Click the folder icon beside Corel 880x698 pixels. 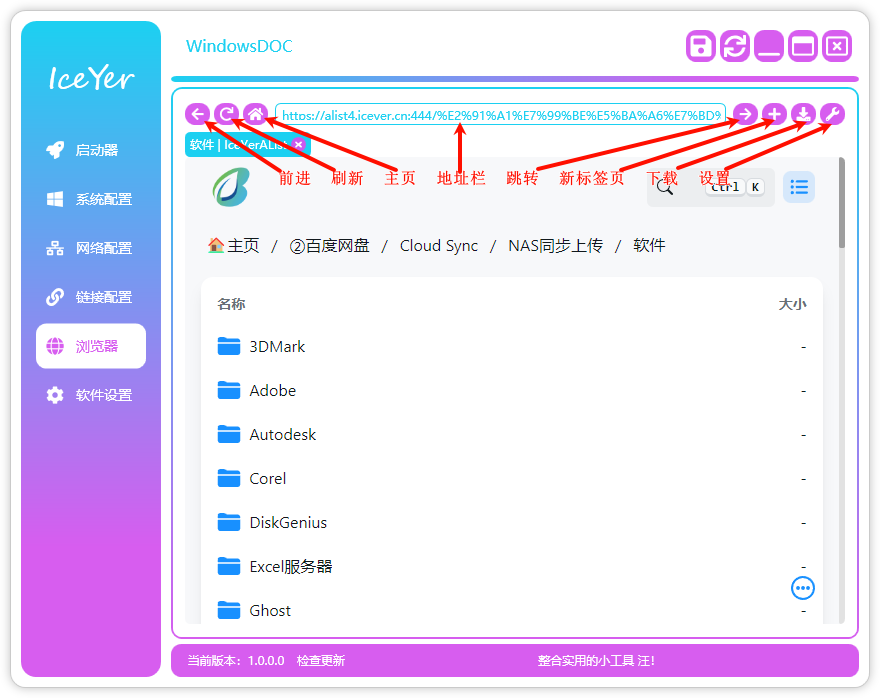click(x=229, y=478)
